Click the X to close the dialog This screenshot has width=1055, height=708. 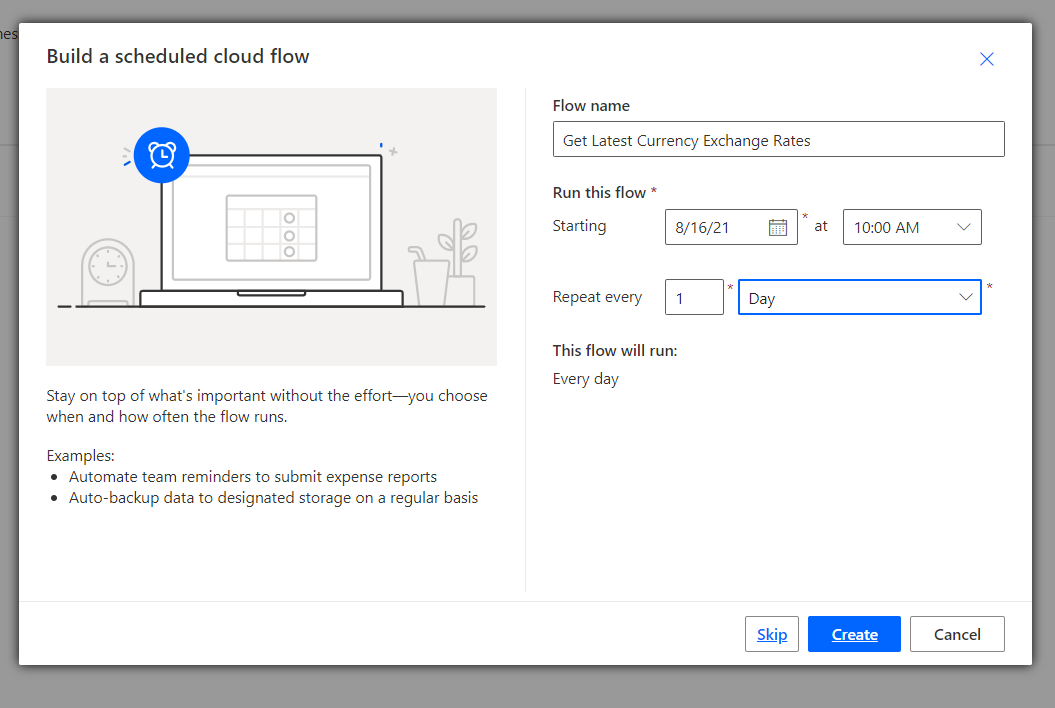[987, 59]
